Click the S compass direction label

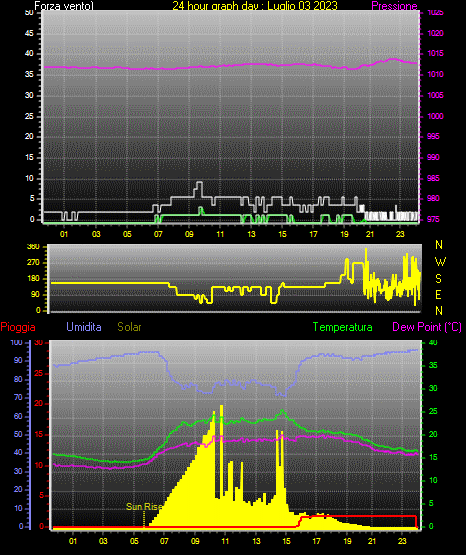point(438,279)
